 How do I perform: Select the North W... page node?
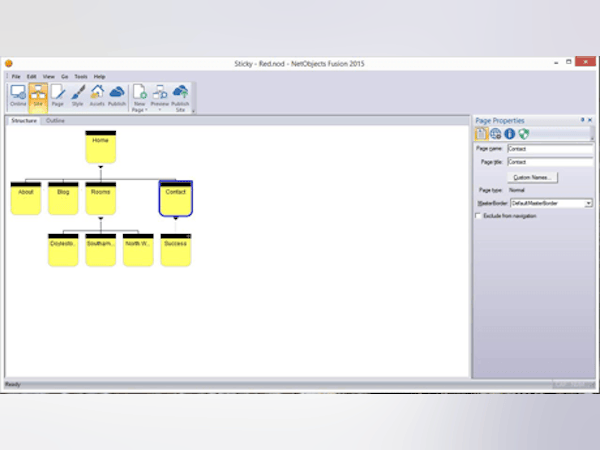(138, 250)
